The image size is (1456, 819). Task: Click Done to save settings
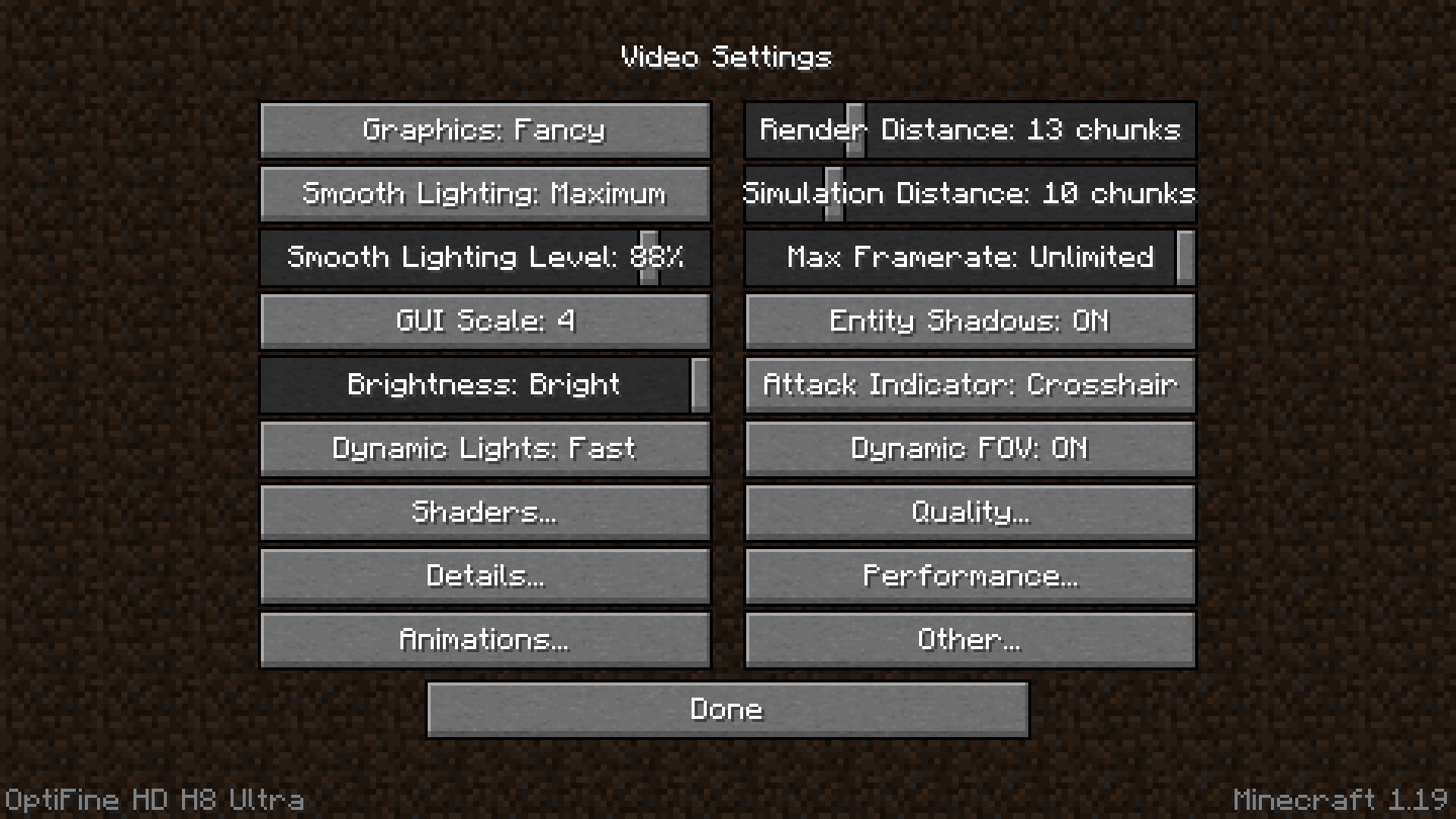pyautogui.click(x=728, y=709)
